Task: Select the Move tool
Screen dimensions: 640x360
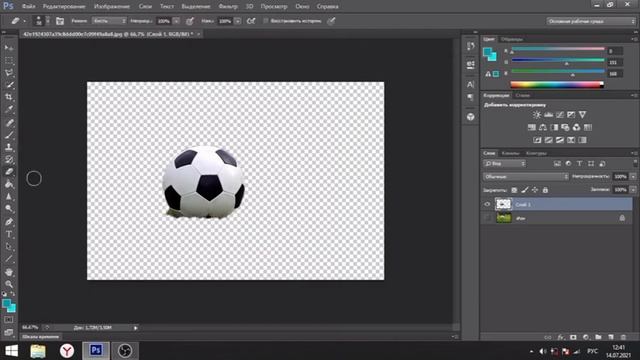Action: point(9,48)
